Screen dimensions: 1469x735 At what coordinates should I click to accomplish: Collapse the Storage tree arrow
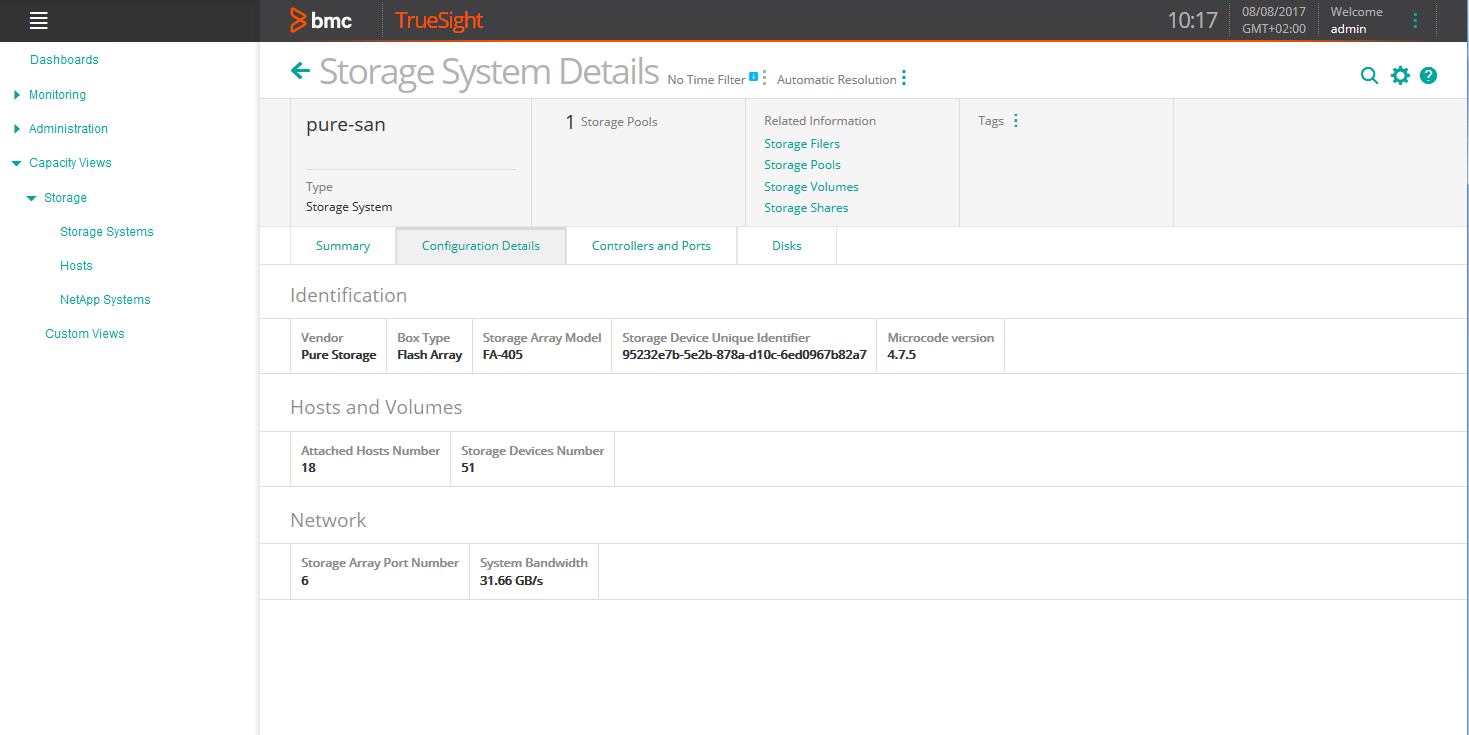pyautogui.click(x=31, y=198)
